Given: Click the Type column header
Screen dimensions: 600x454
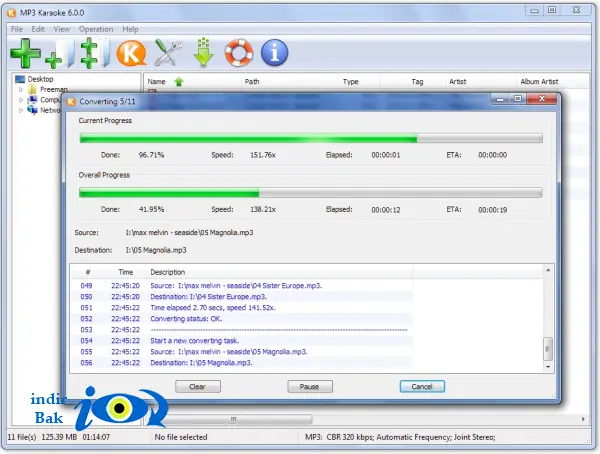Looking at the screenshot, I should tap(359, 82).
